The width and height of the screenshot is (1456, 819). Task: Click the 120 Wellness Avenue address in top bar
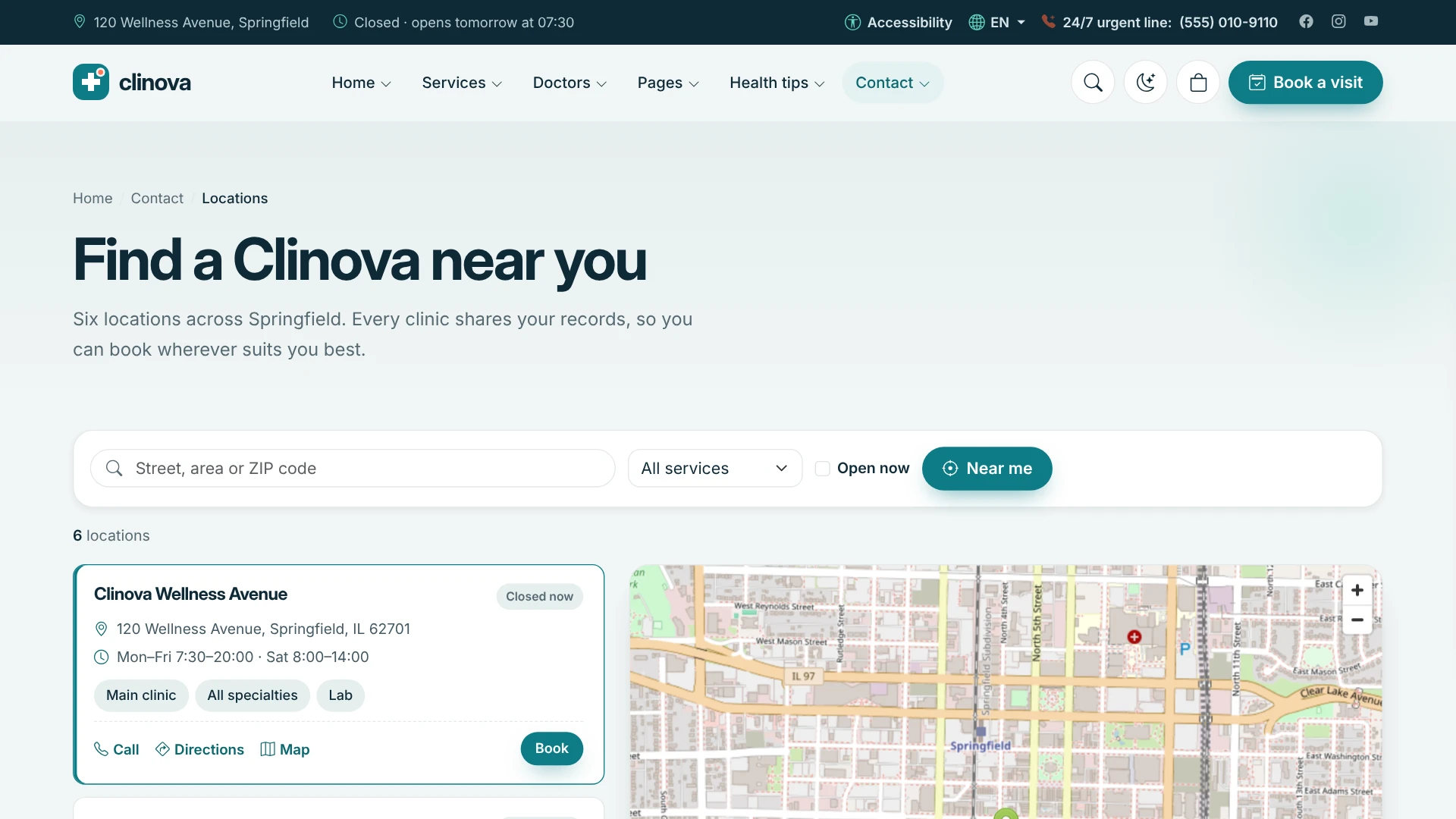pos(191,22)
